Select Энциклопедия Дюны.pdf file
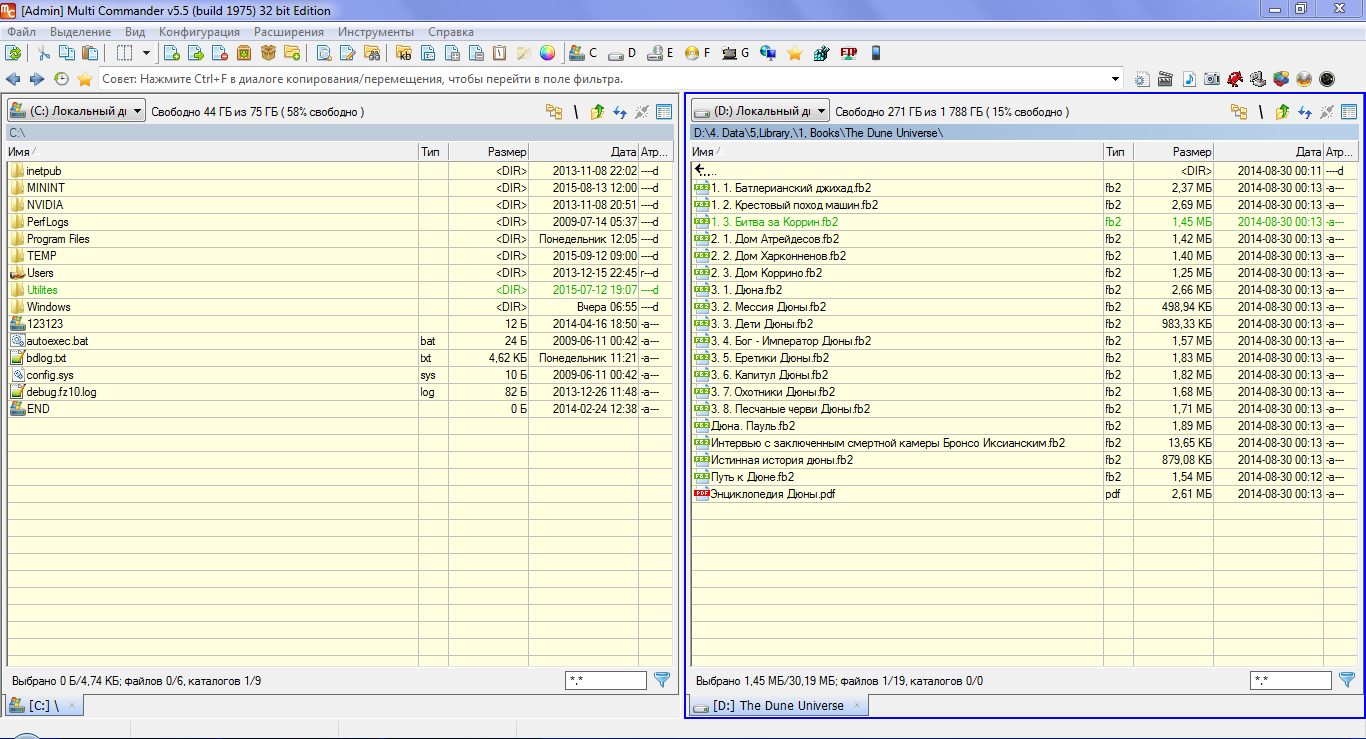This screenshot has height=739, width=1366. click(x=773, y=494)
